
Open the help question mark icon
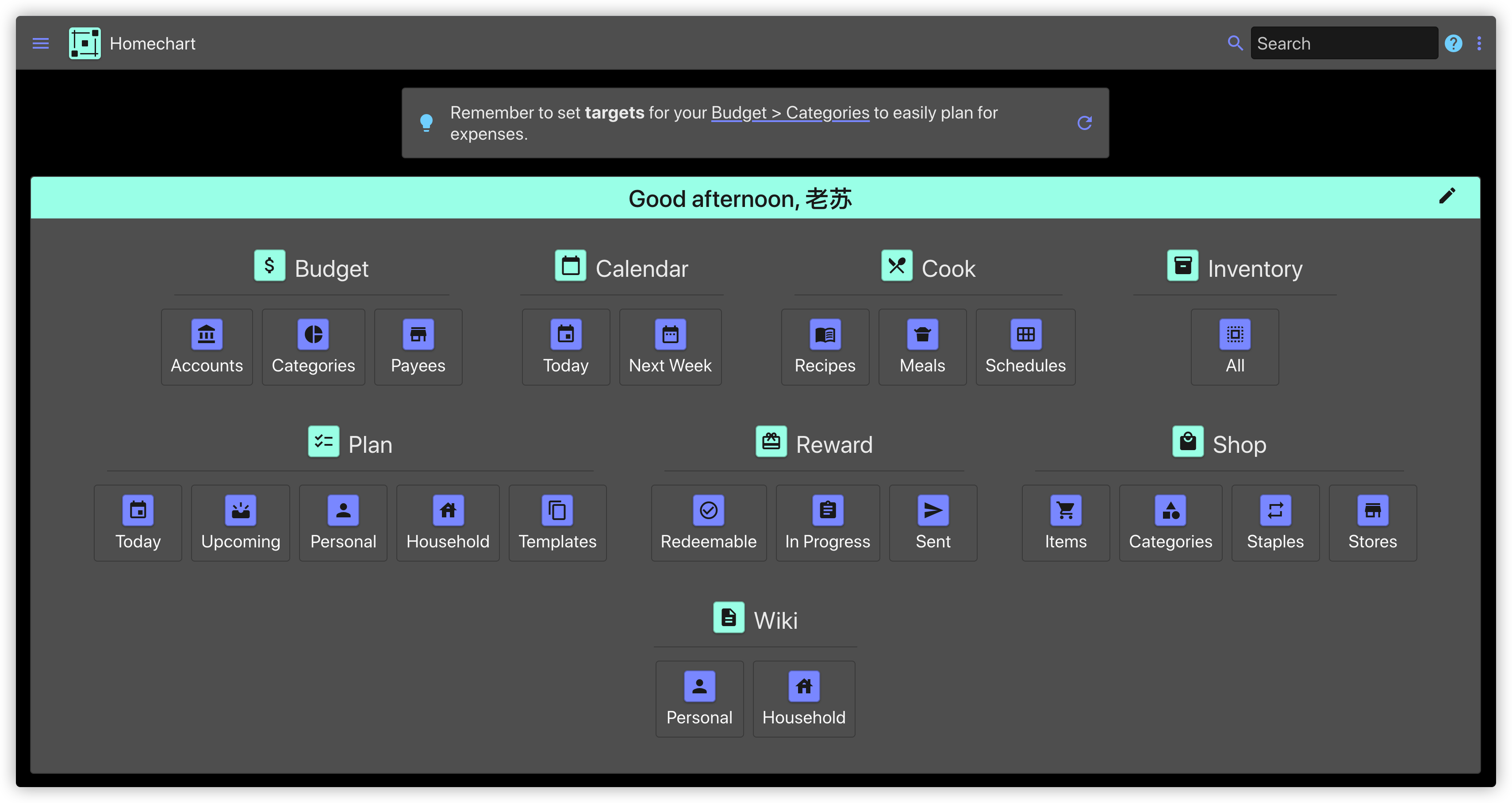click(x=1453, y=43)
